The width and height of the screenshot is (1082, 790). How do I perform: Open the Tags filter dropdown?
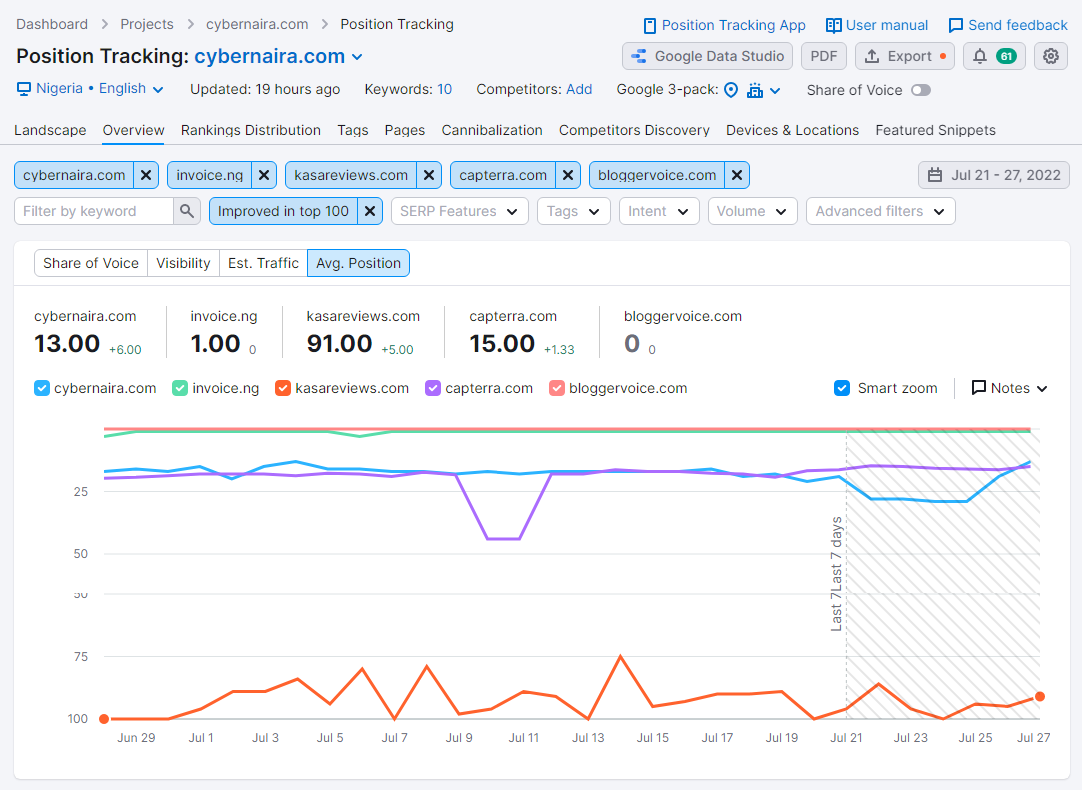pyautogui.click(x=574, y=211)
